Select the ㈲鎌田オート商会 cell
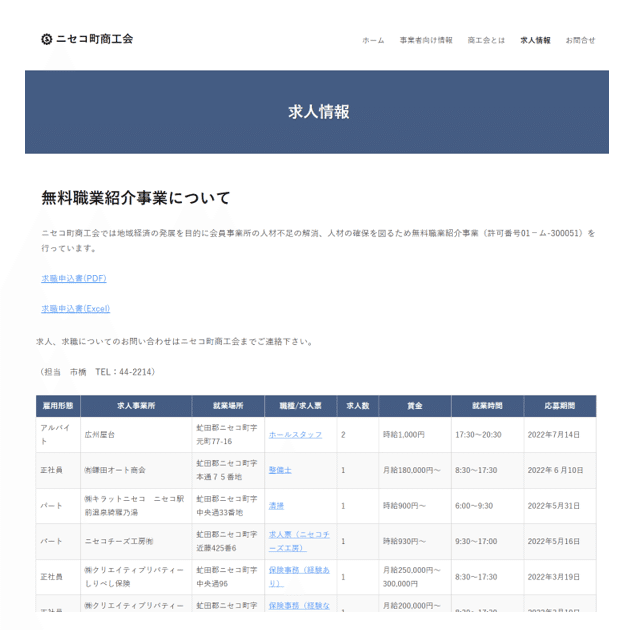This screenshot has height=630, width=623. point(136,470)
